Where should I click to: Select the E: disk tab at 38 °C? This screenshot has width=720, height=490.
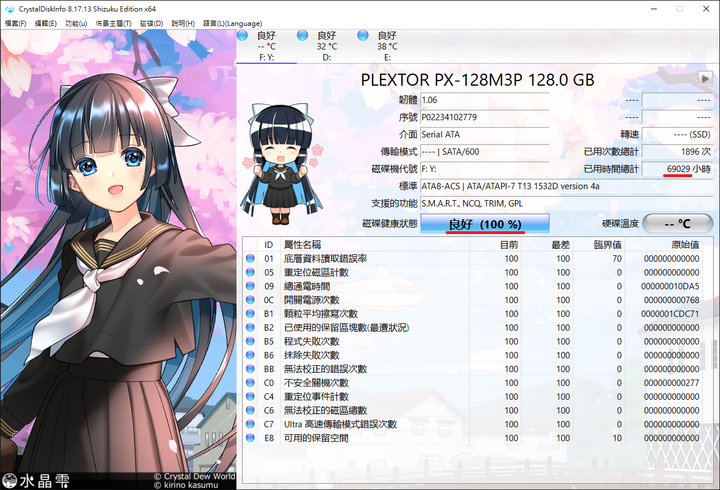[387, 46]
